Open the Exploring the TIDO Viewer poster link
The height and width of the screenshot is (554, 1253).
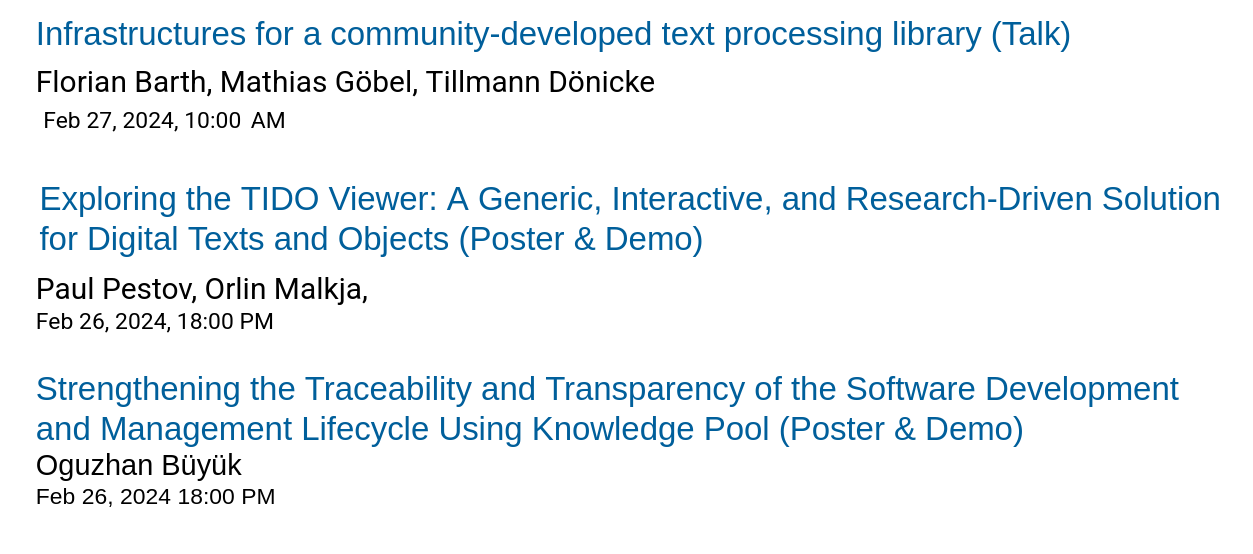(x=630, y=219)
